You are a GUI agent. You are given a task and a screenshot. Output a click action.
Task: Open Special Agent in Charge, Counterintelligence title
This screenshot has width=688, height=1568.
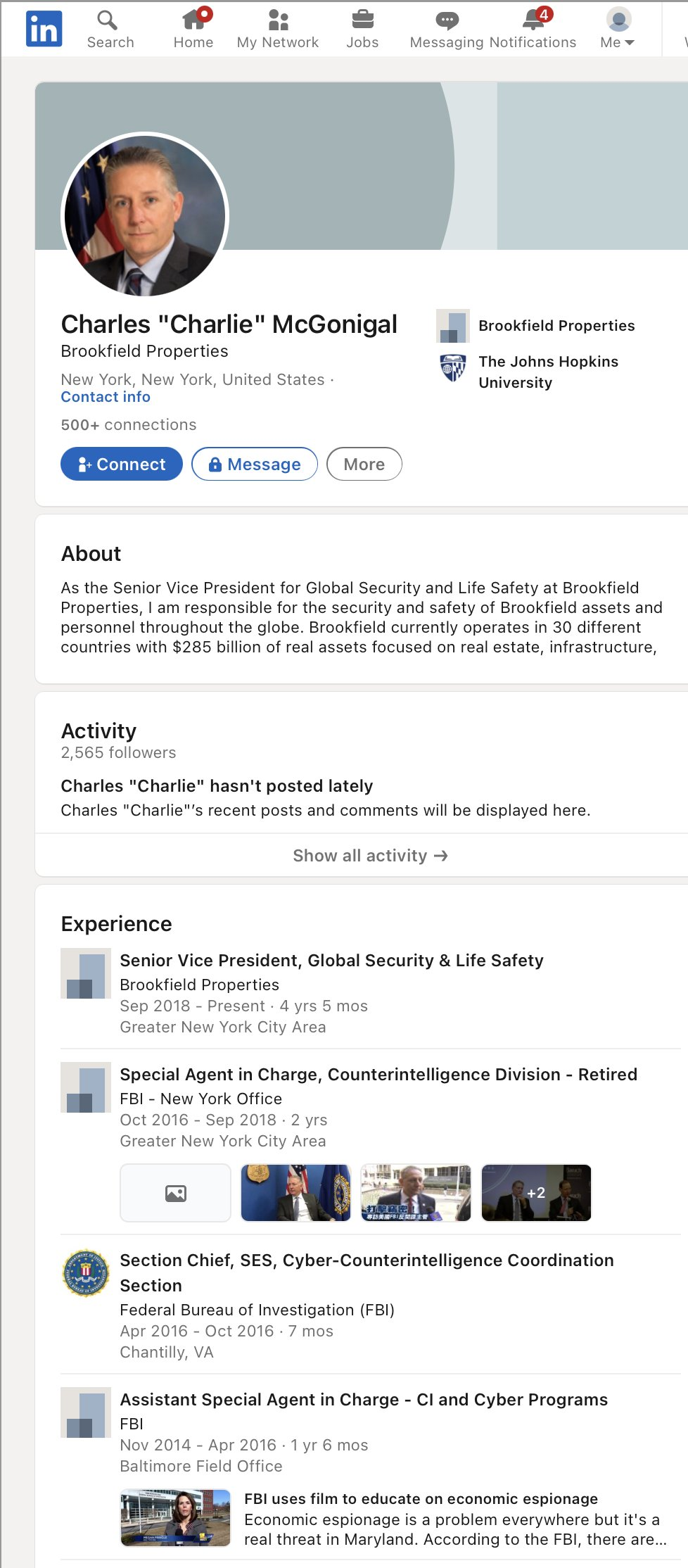[x=378, y=1075]
